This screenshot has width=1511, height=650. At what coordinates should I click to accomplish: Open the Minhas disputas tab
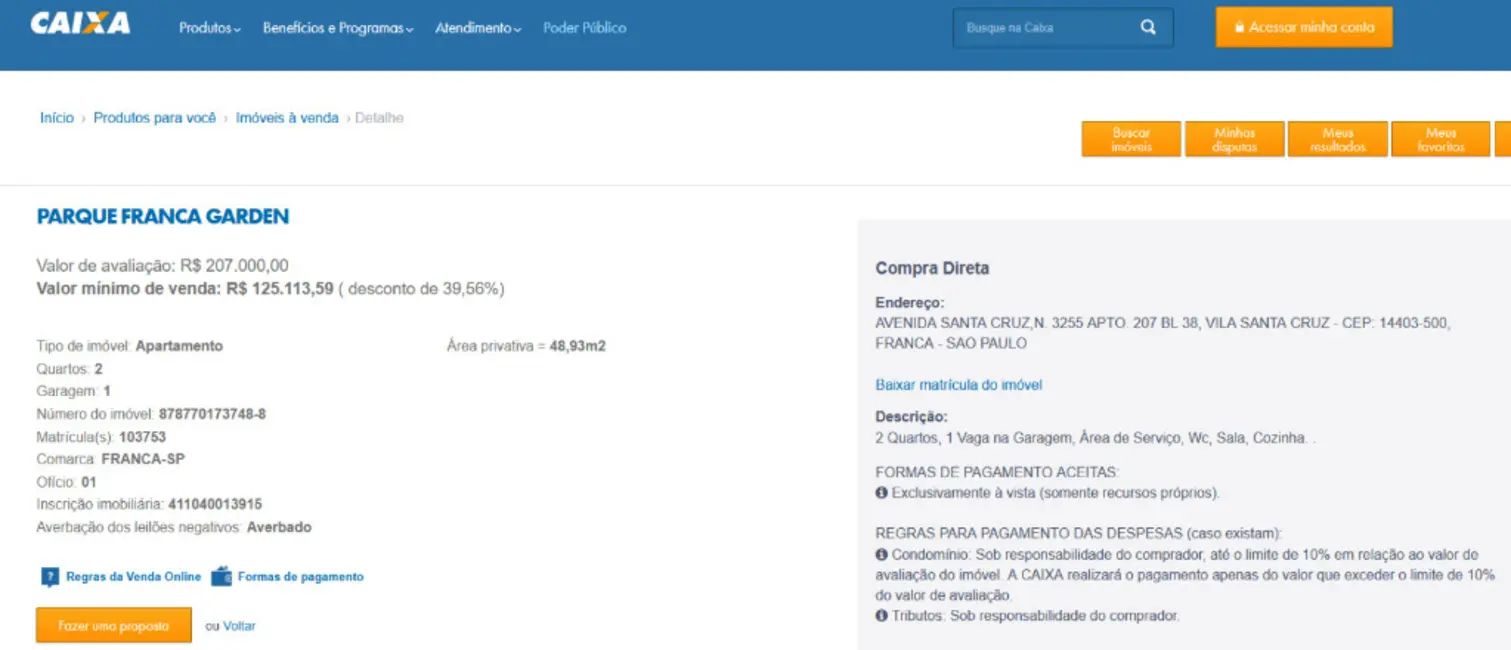point(1234,140)
